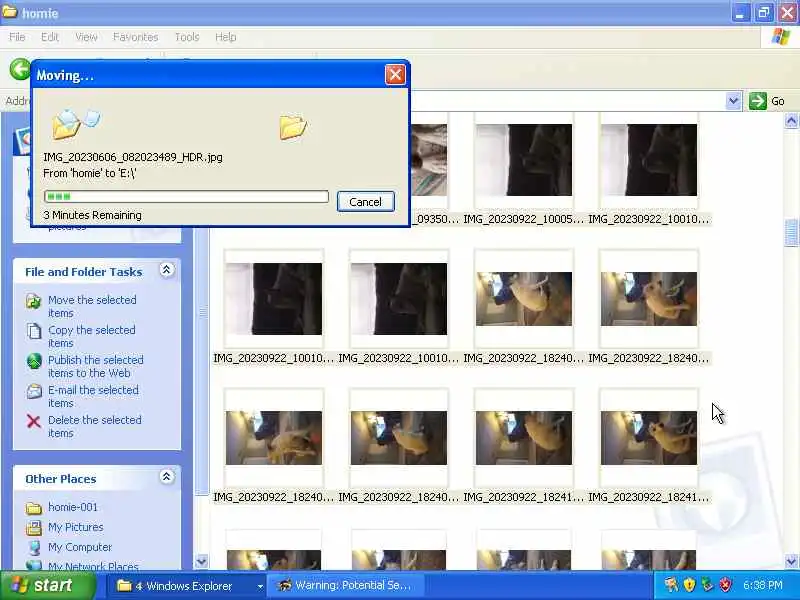Click the 6:38 PM clock
The height and width of the screenshot is (600, 800).
tap(763, 585)
